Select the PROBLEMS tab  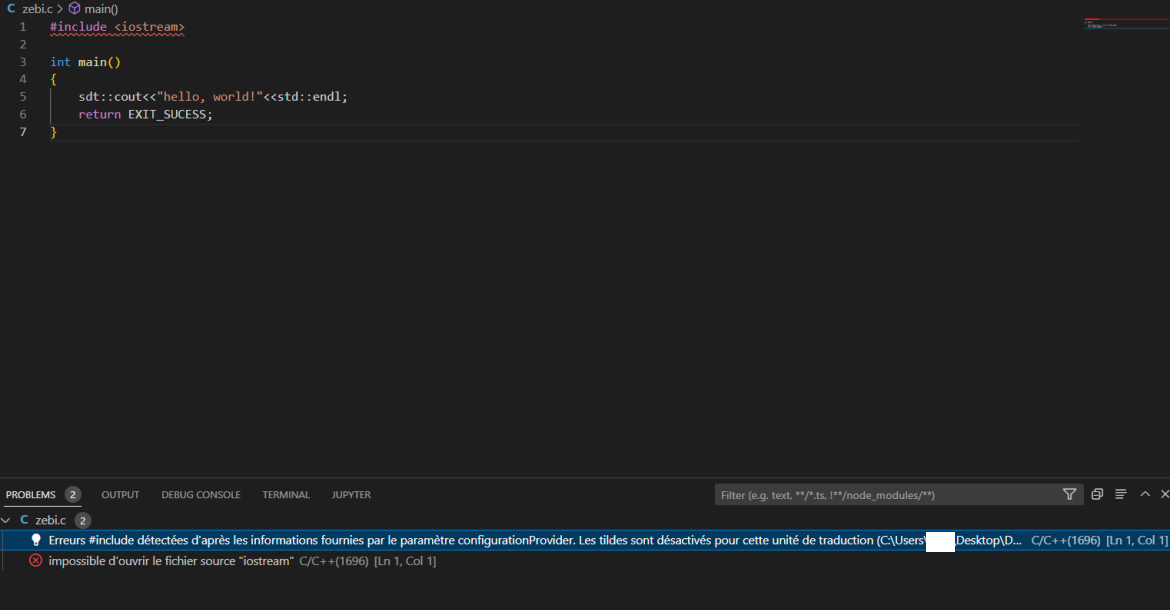click(x=31, y=495)
